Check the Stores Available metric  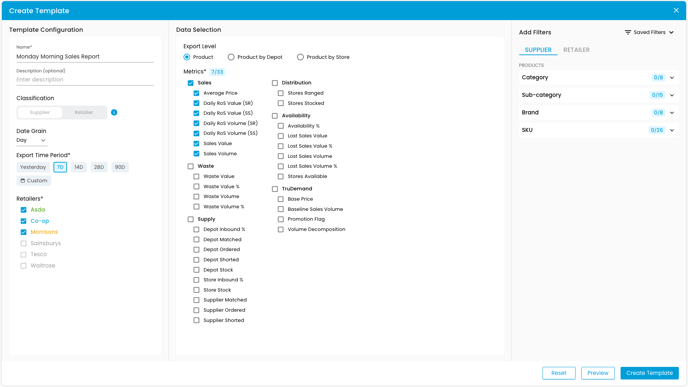tap(280, 176)
